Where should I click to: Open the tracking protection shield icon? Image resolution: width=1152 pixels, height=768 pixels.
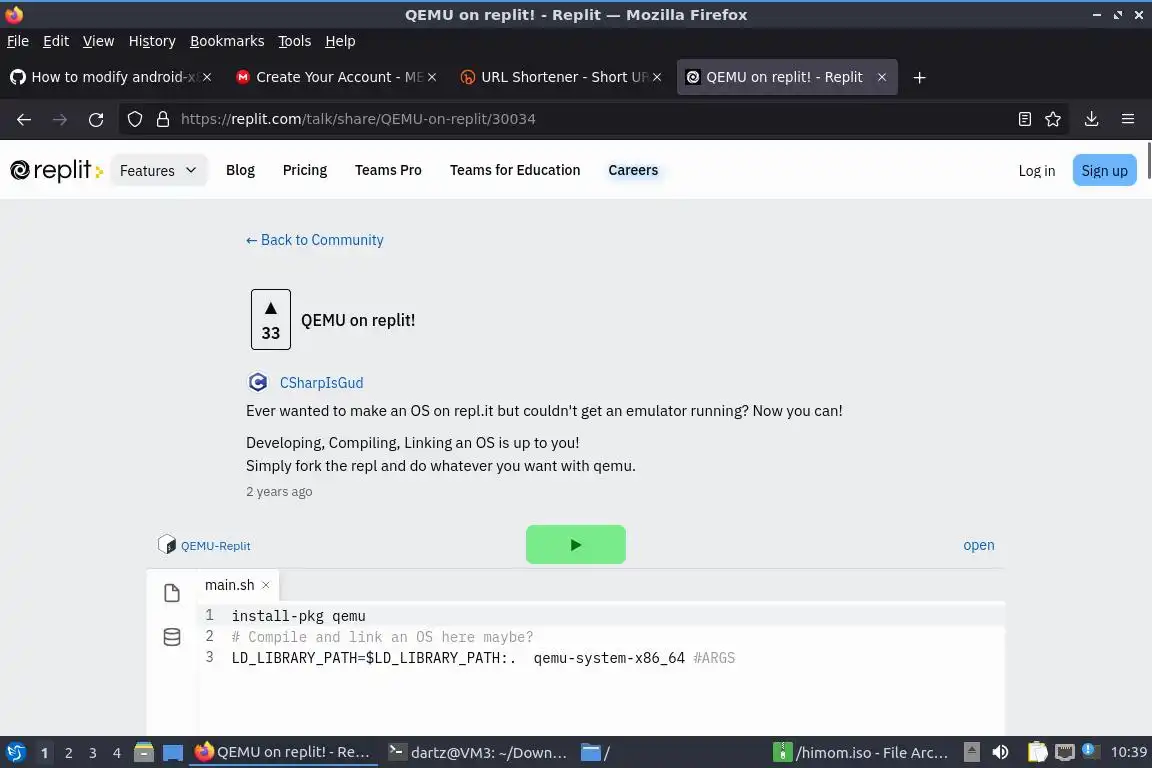134,119
